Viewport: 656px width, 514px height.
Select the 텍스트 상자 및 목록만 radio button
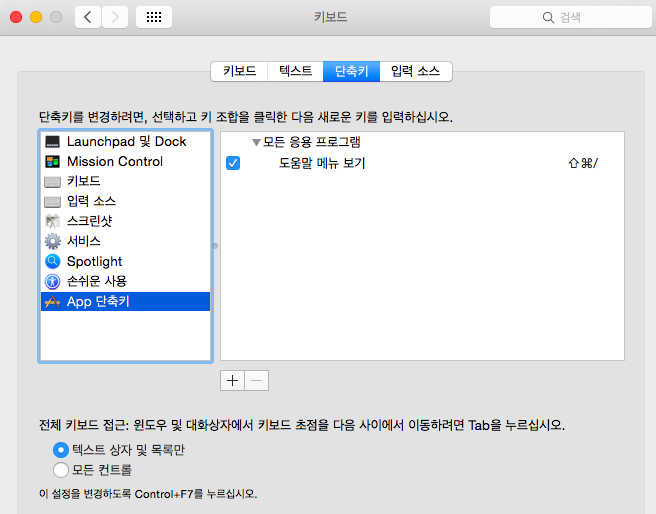click(60, 450)
